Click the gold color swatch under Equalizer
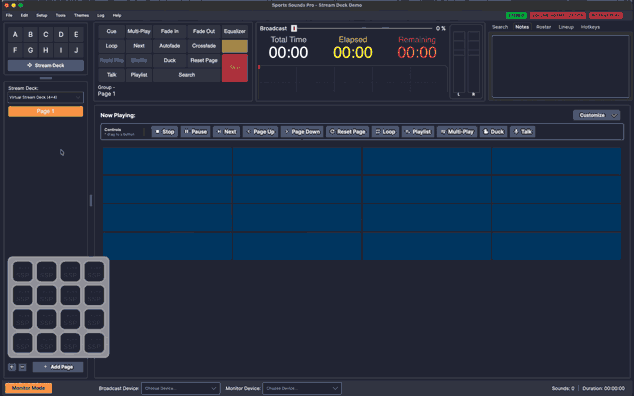The height and width of the screenshot is (396, 634). point(235,46)
